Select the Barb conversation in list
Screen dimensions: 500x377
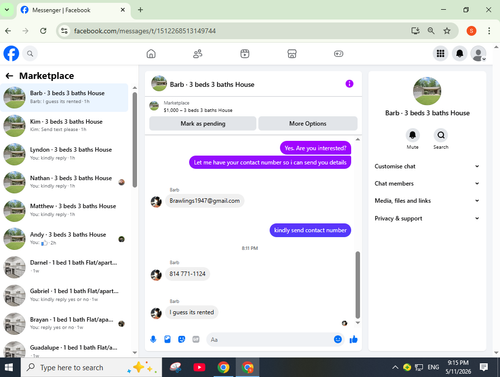coord(64,97)
